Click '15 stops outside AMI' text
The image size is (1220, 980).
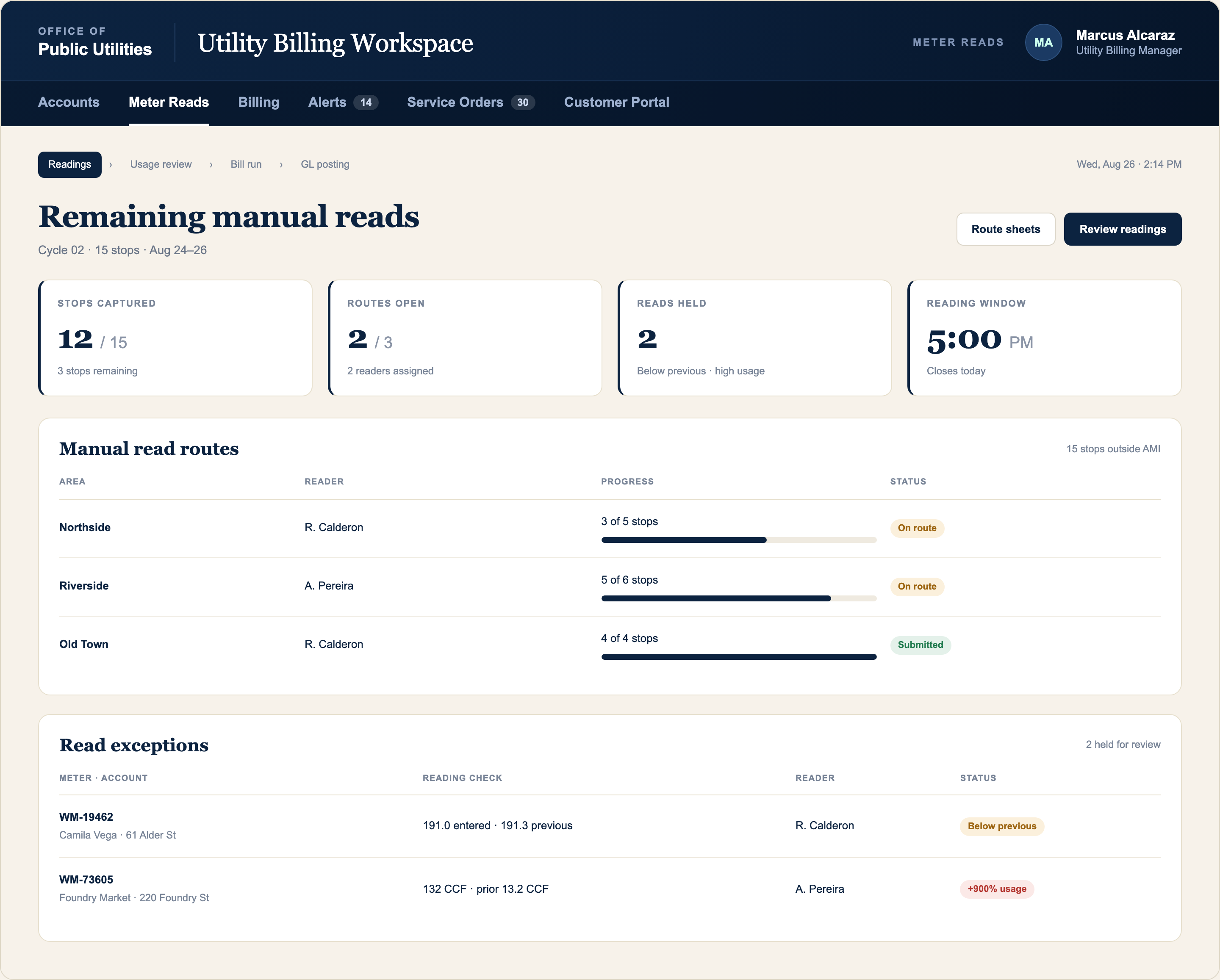[1113, 448]
